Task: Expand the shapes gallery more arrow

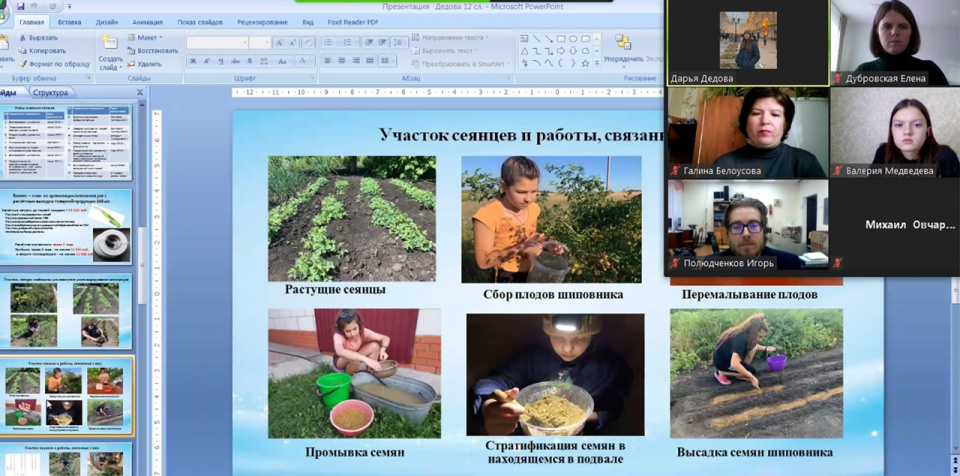Action: [x=597, y=63]
